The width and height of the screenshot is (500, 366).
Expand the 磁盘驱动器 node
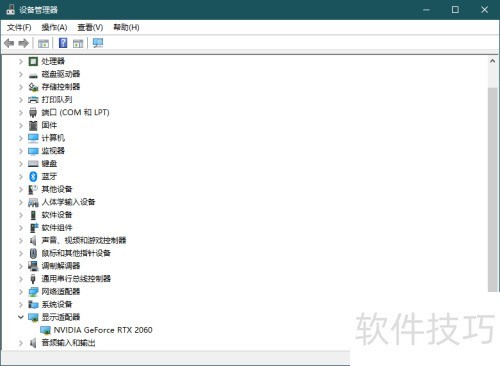(x=21, y=74)
